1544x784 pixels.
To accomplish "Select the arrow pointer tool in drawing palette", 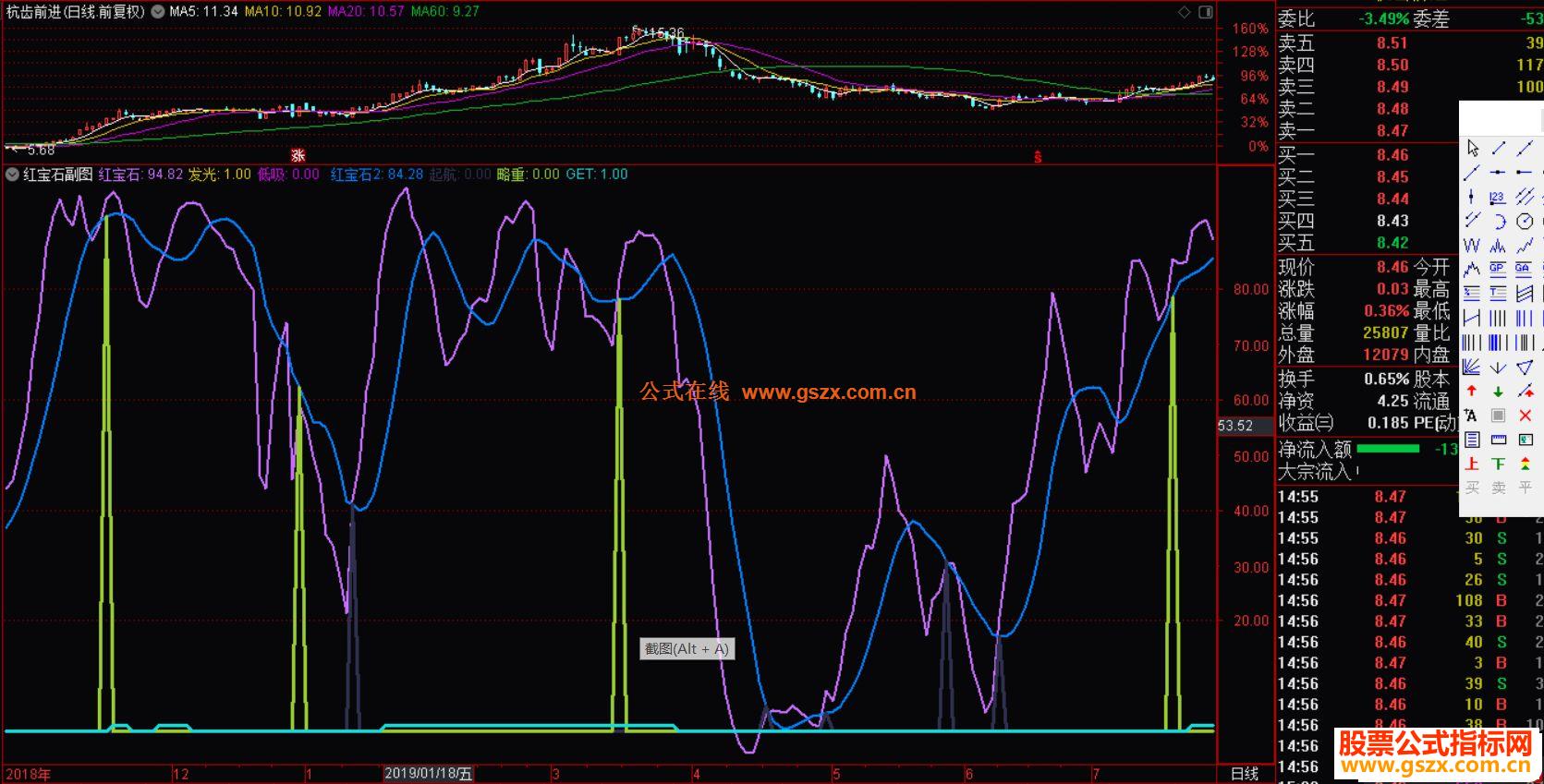I will (x=1473, y=149).
